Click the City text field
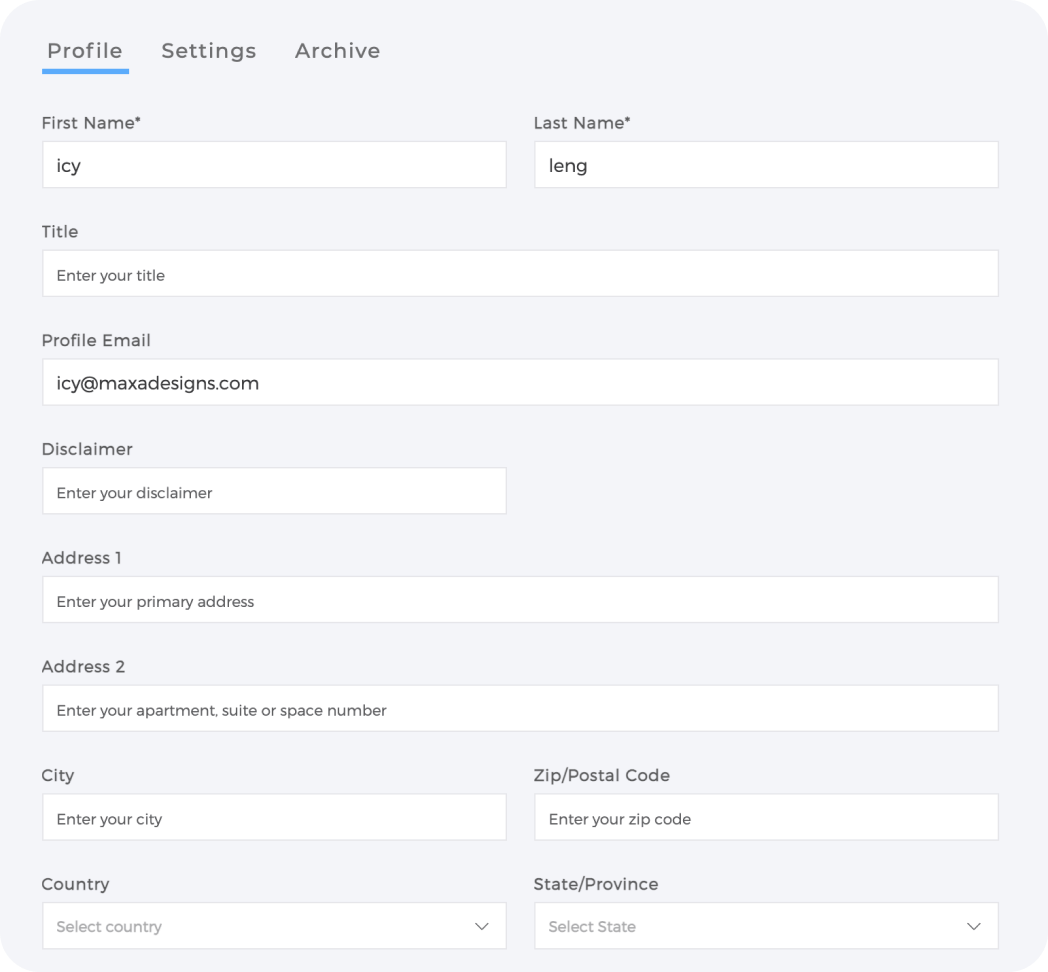 274,818
